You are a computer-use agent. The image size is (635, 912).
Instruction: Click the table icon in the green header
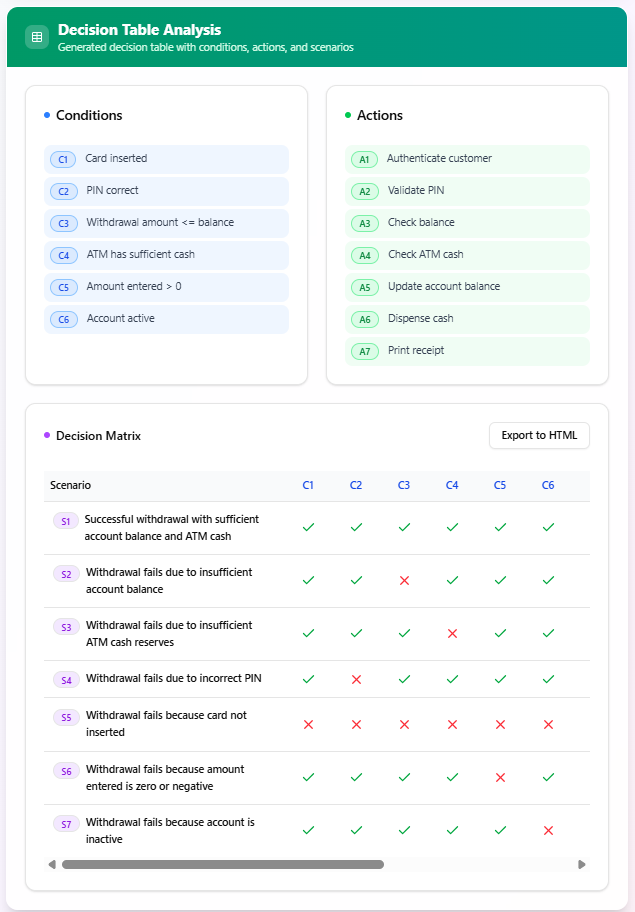36,36
